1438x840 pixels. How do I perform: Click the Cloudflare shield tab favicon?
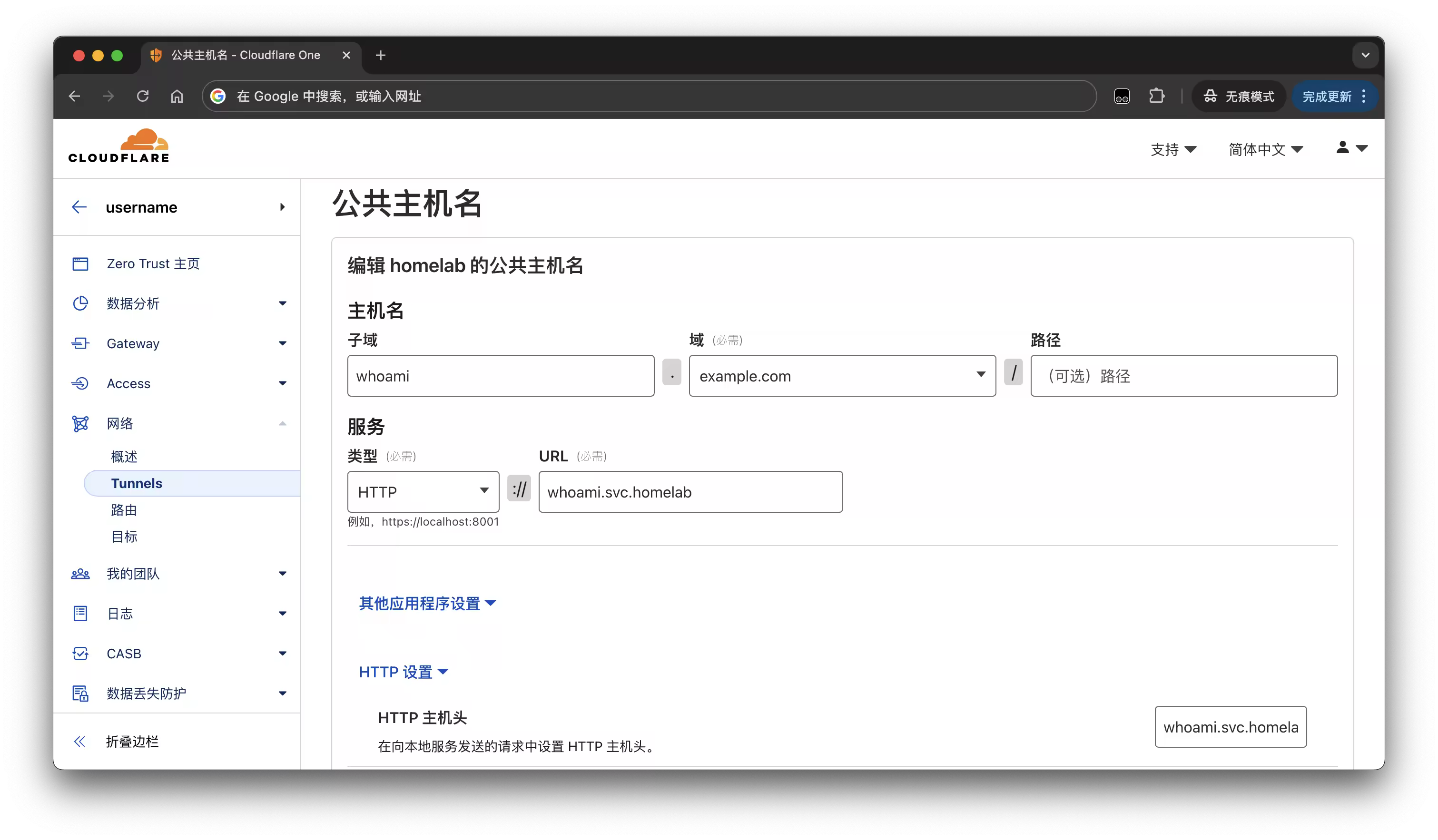click(x=156, y=55)
